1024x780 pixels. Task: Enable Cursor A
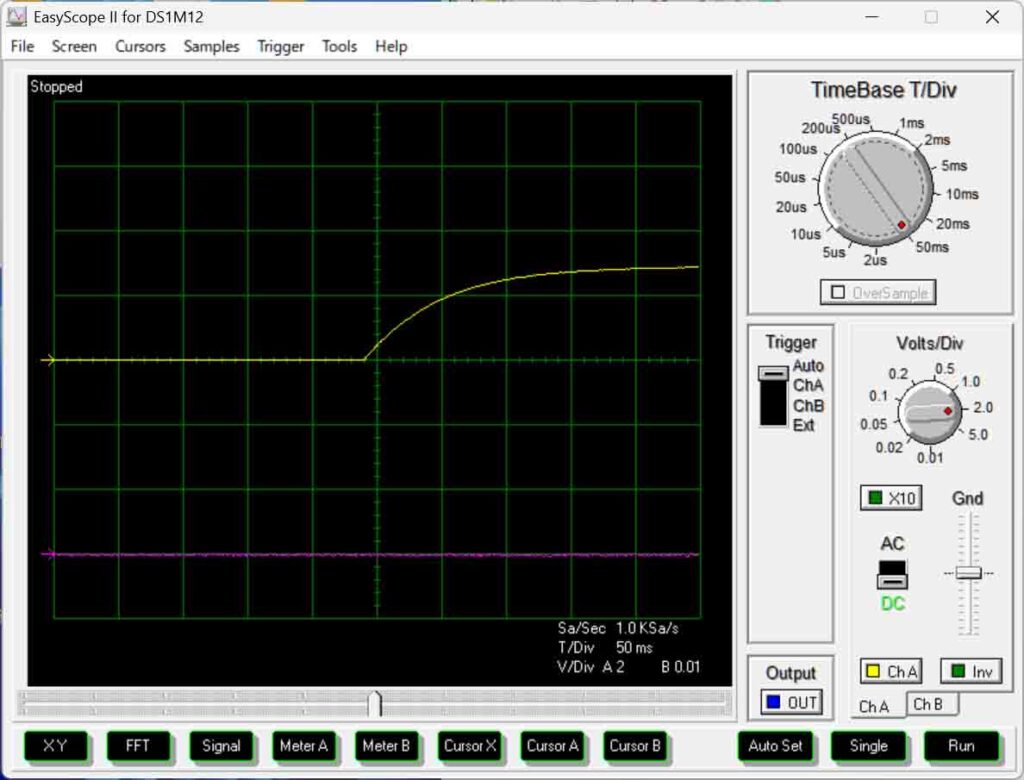click(552, 746)
